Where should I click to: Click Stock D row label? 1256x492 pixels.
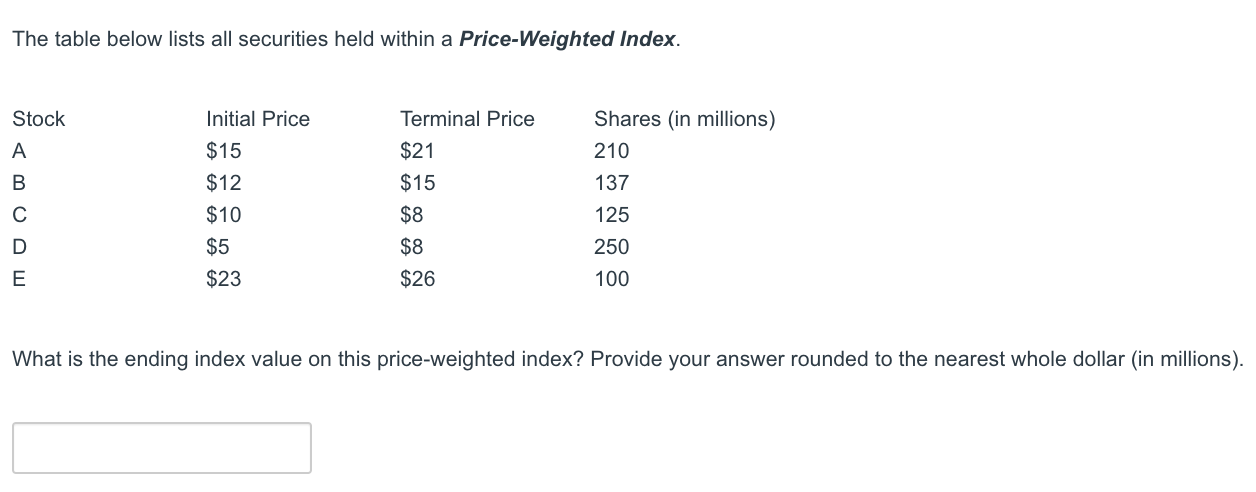click(x=19, y=247)
